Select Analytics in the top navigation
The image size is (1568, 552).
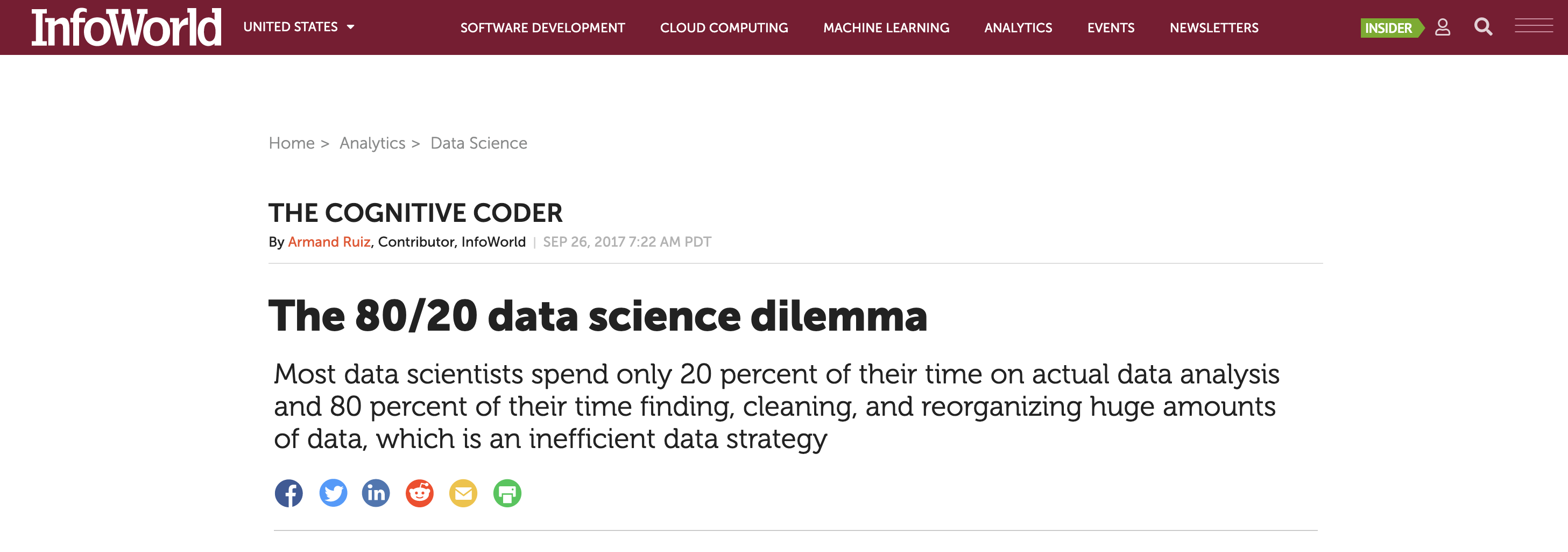[1018, 28]
